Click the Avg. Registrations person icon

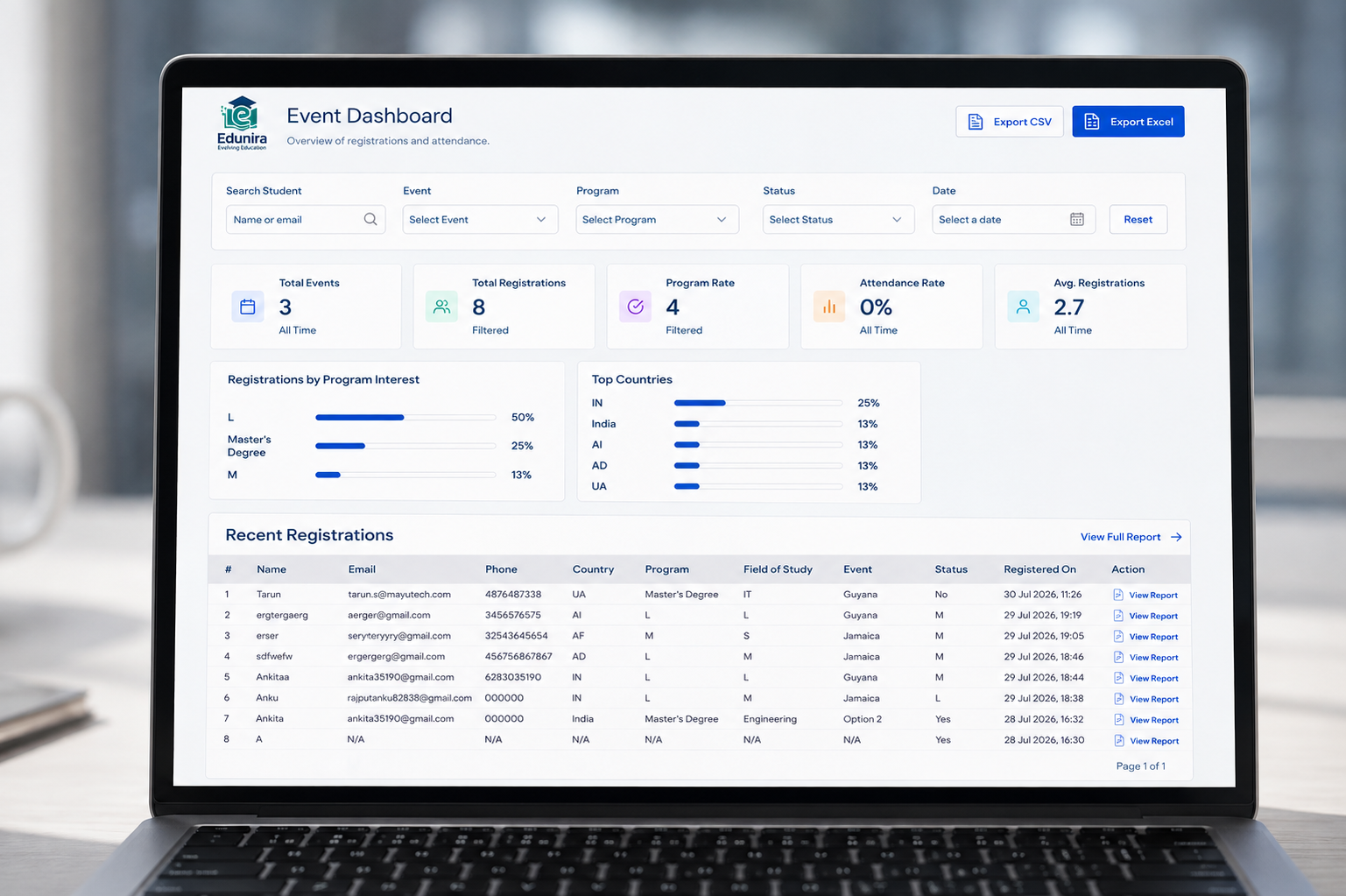[1023, 307]
